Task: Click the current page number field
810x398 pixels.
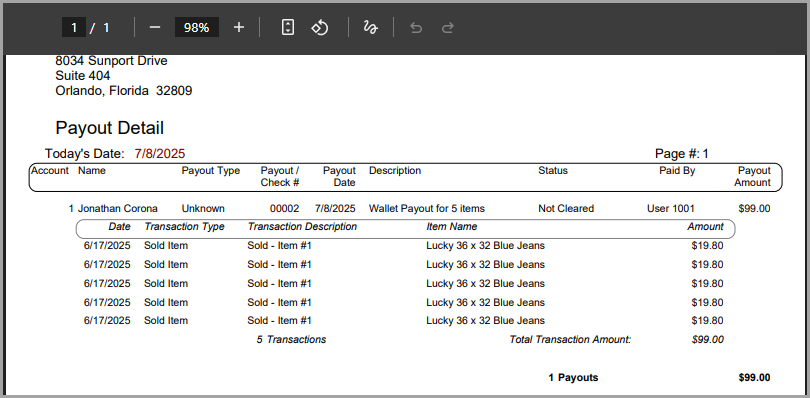Action: pos(74,27)
